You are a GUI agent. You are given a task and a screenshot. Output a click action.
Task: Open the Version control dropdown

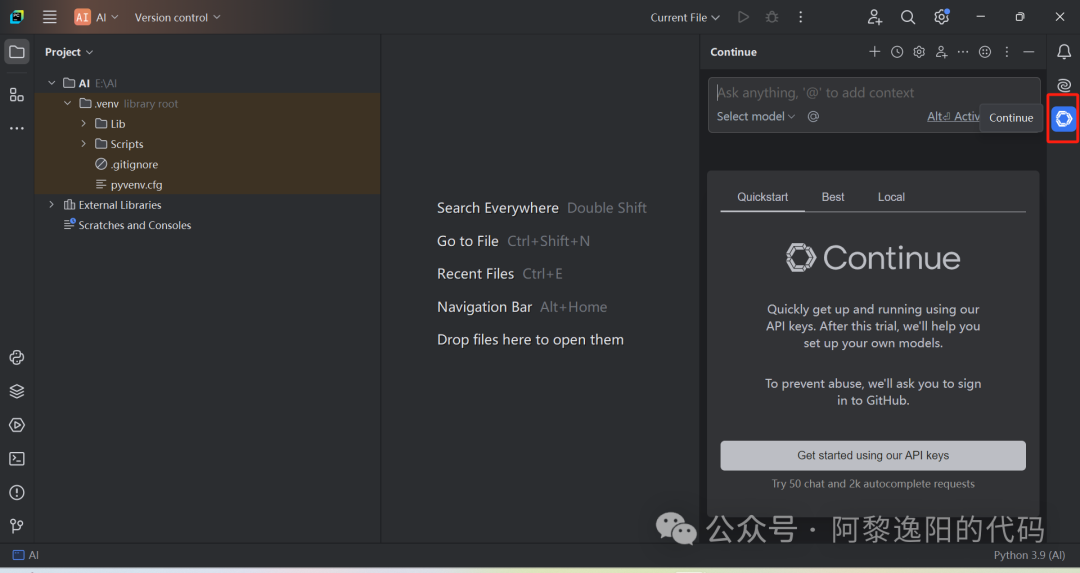point(177,17)
